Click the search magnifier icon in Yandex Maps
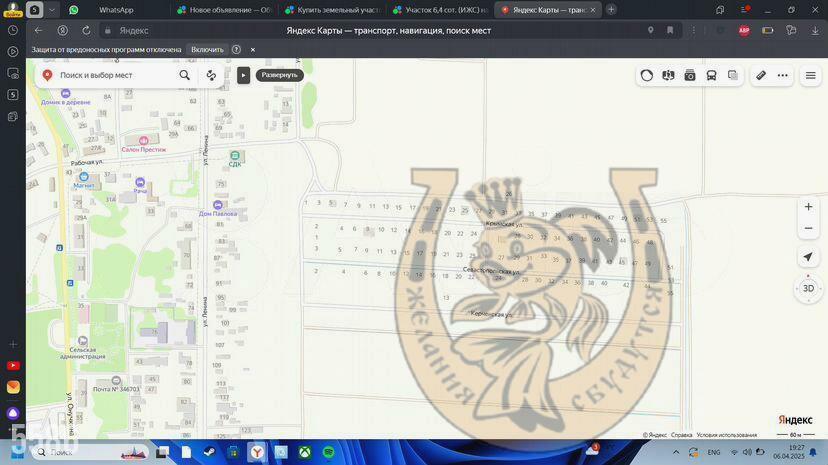Image resolution: width=828 pixels, height=465 pixels. (184, 75)
